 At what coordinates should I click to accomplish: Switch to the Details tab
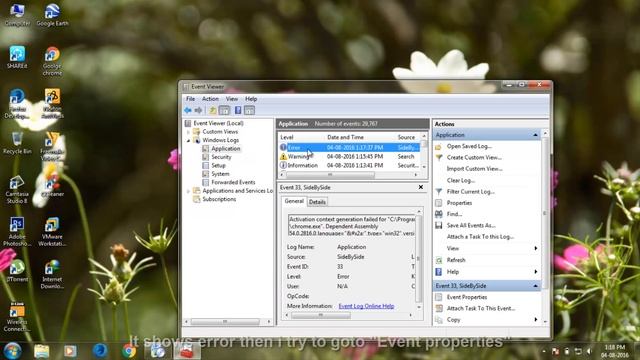tap(317, 202)
